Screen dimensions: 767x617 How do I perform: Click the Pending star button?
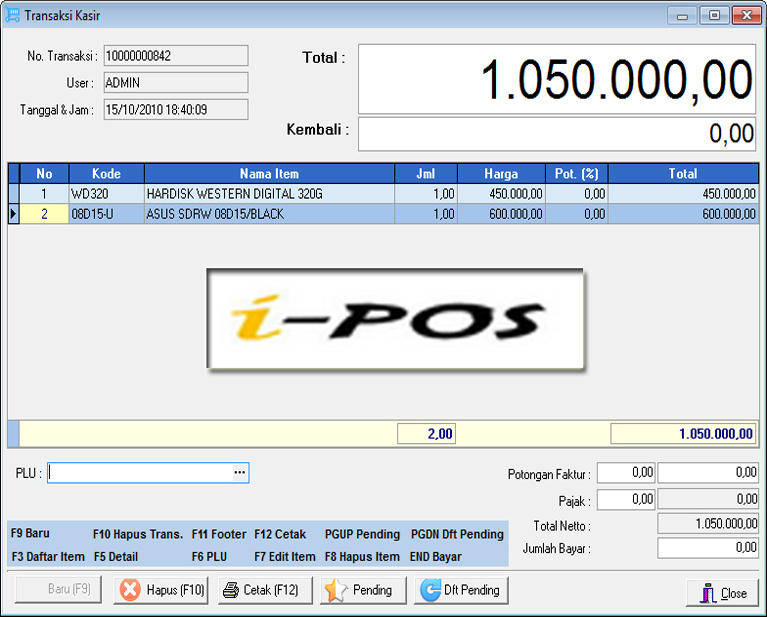[x=363, y=590]
